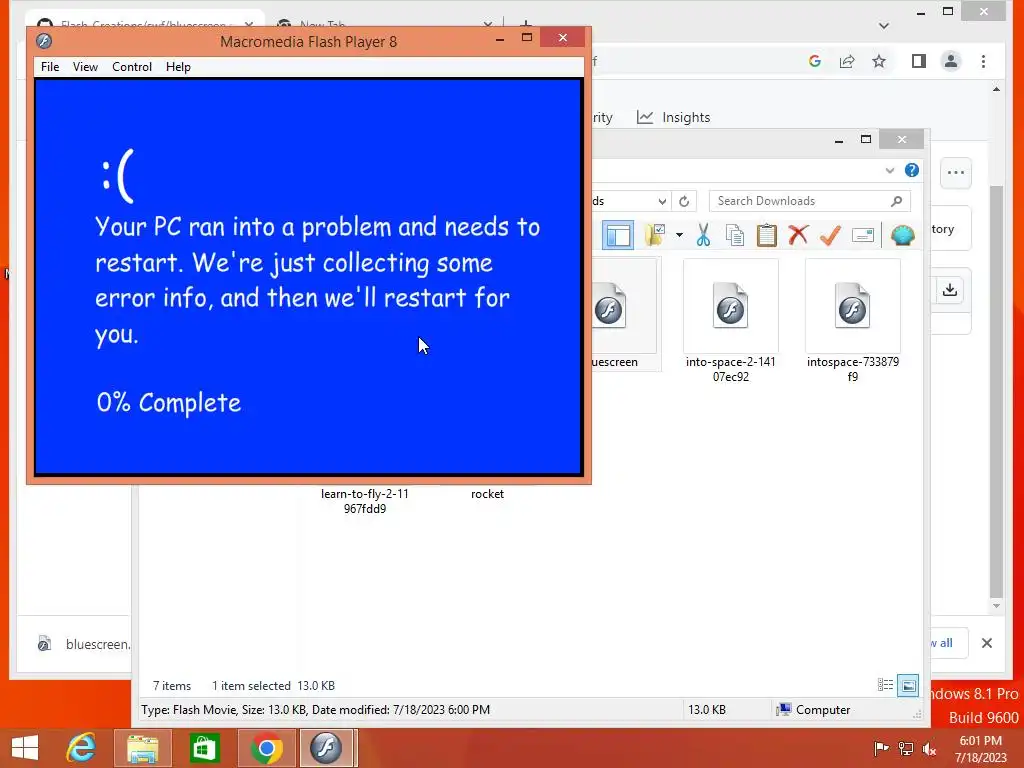Launch Internet Explorer from the taskbar
The width and height of the screenshot is (1024, 768).
82,748
